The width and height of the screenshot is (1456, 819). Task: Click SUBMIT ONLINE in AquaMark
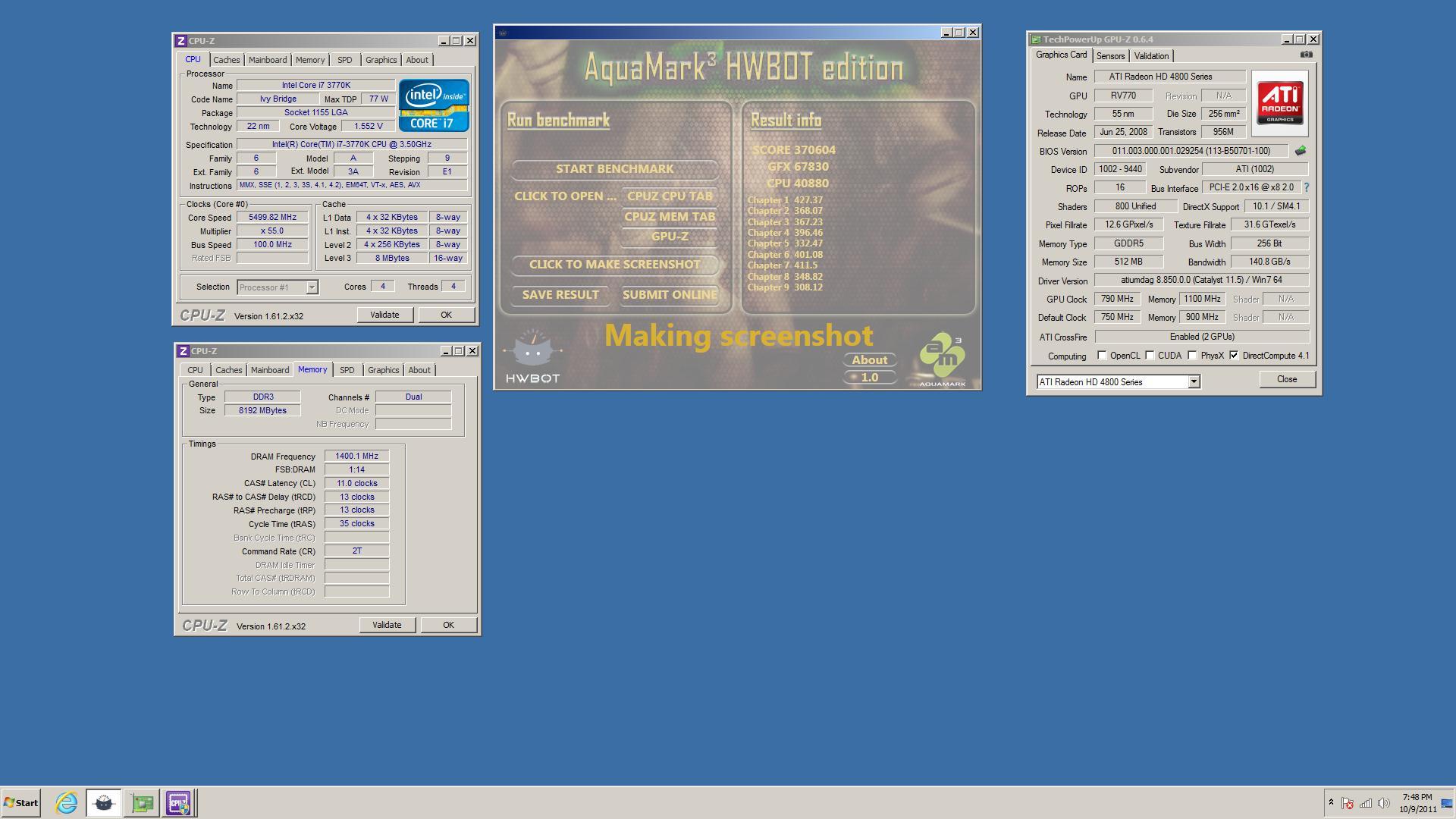tap(670, 295)
